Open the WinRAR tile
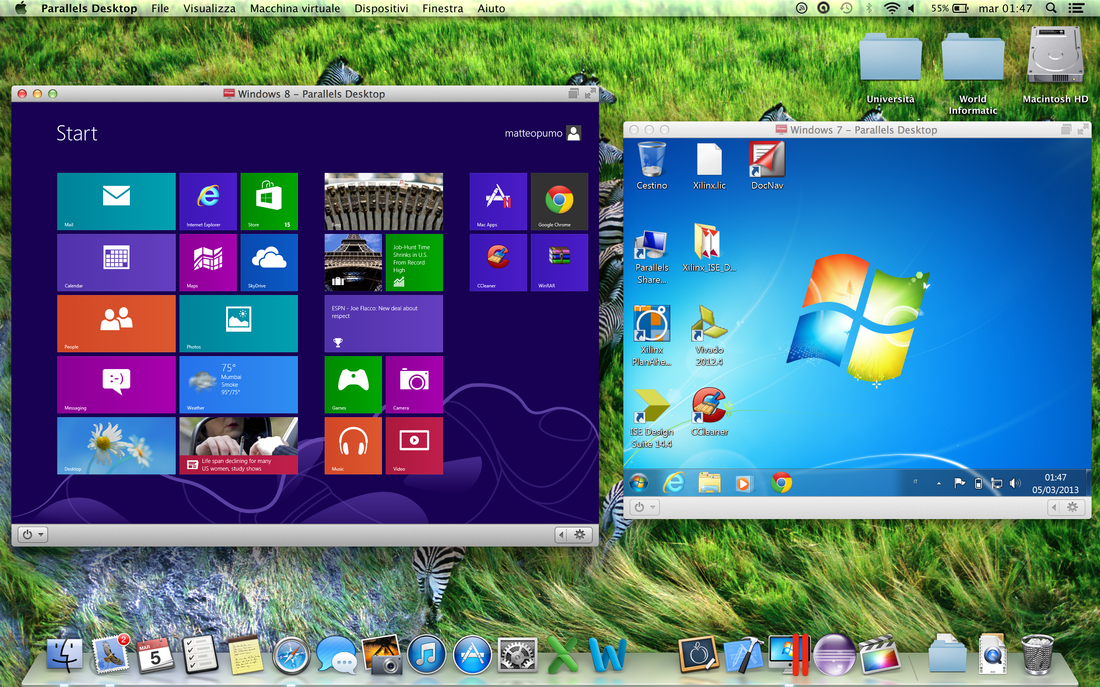This screenshot has width=1100, height=687. coord(559,262)
